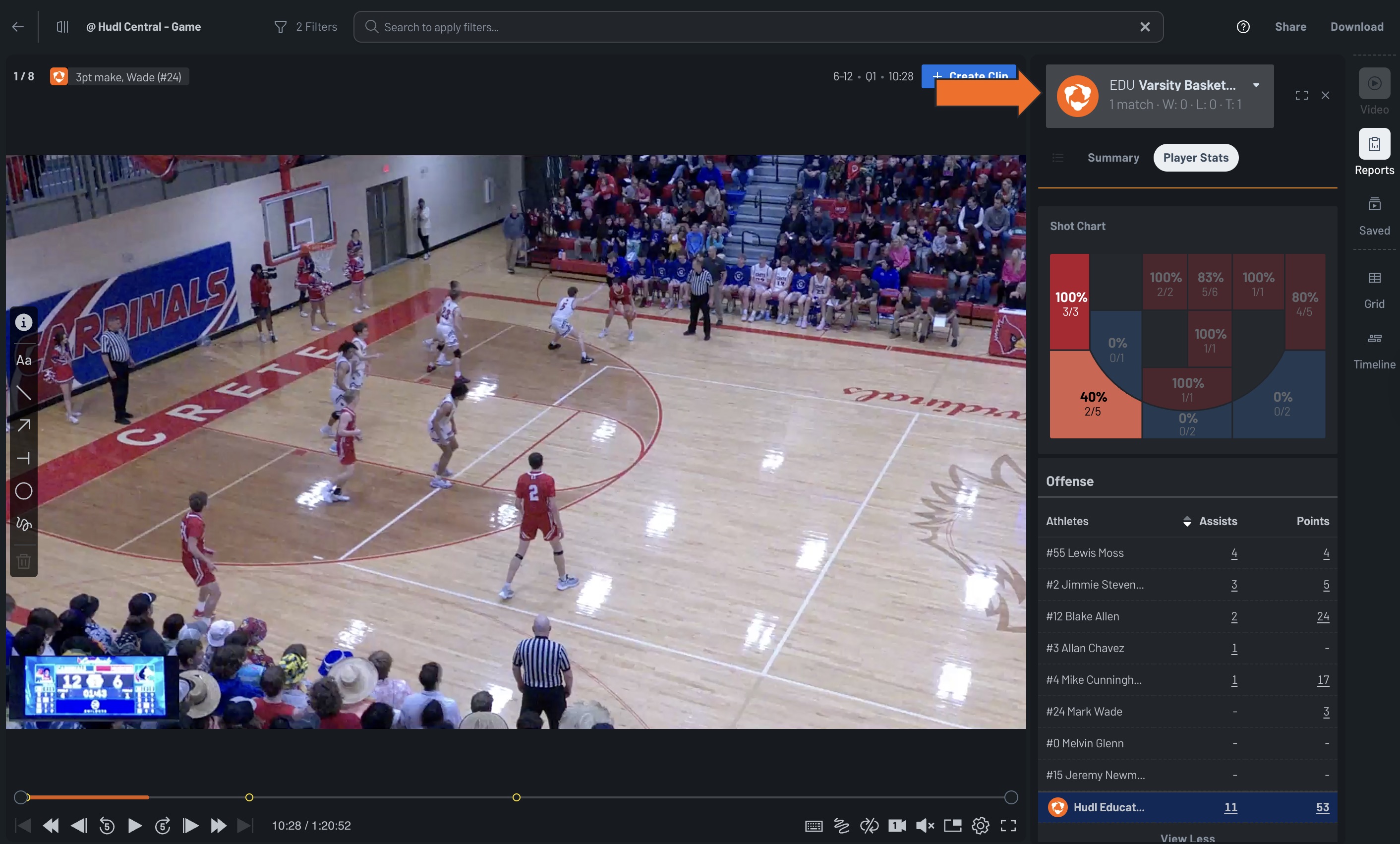Open Blake Allen's 24 points link
The width and height of the screenshot is (1400, 844).
(1323, 616)
